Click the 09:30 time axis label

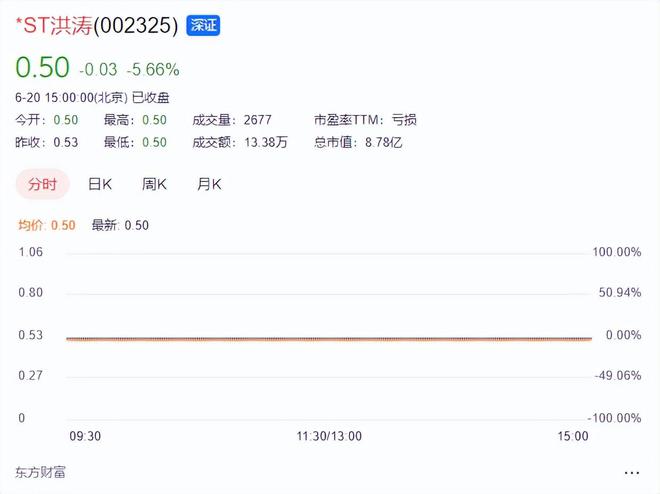pos(85,436)
